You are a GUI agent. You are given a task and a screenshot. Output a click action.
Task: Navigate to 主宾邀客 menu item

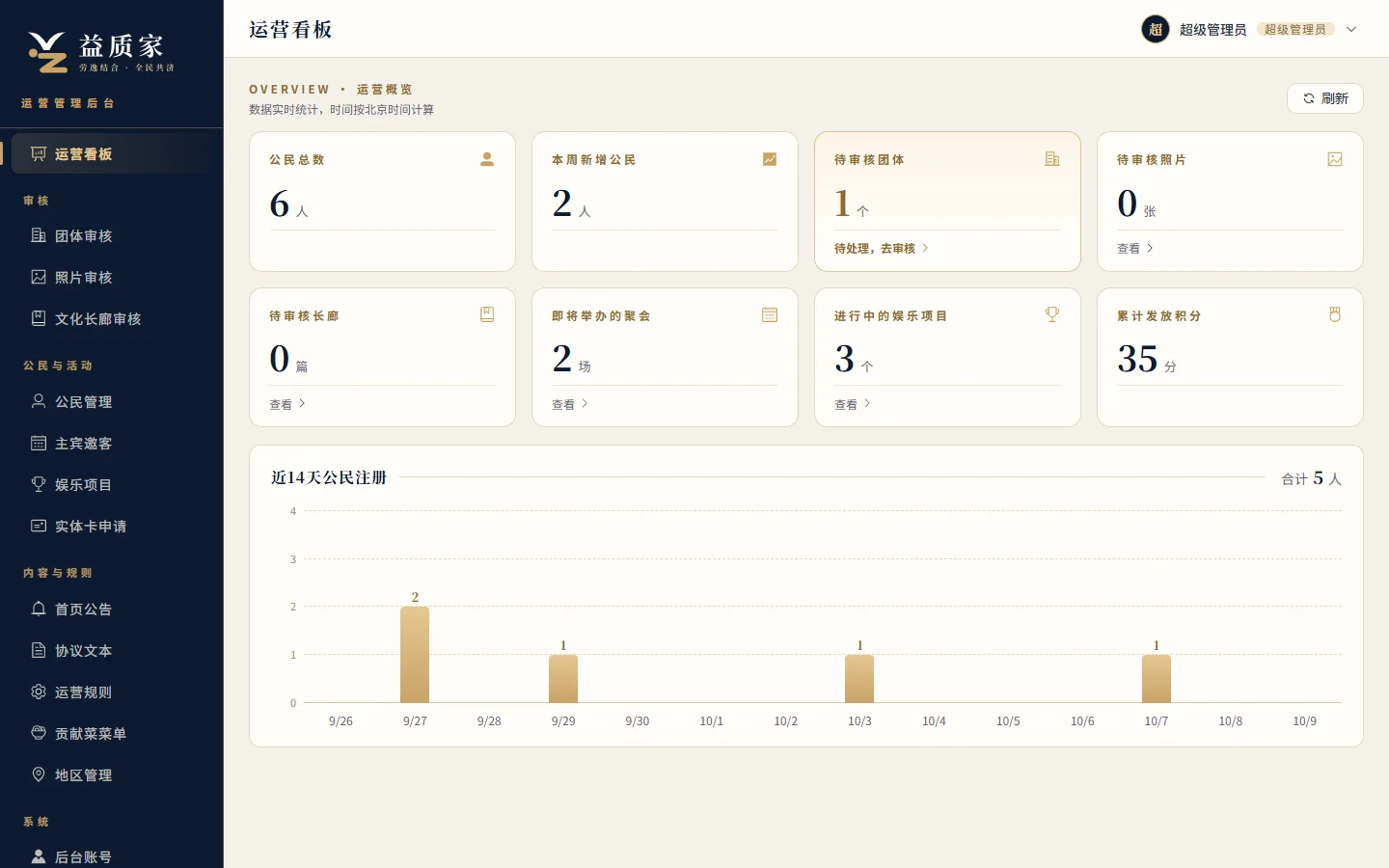(112, 444)
